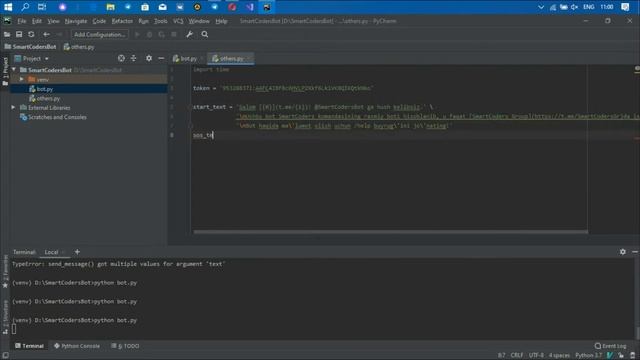Click the tool window quick-access icon in bottom-left corner

click(5, 356)
